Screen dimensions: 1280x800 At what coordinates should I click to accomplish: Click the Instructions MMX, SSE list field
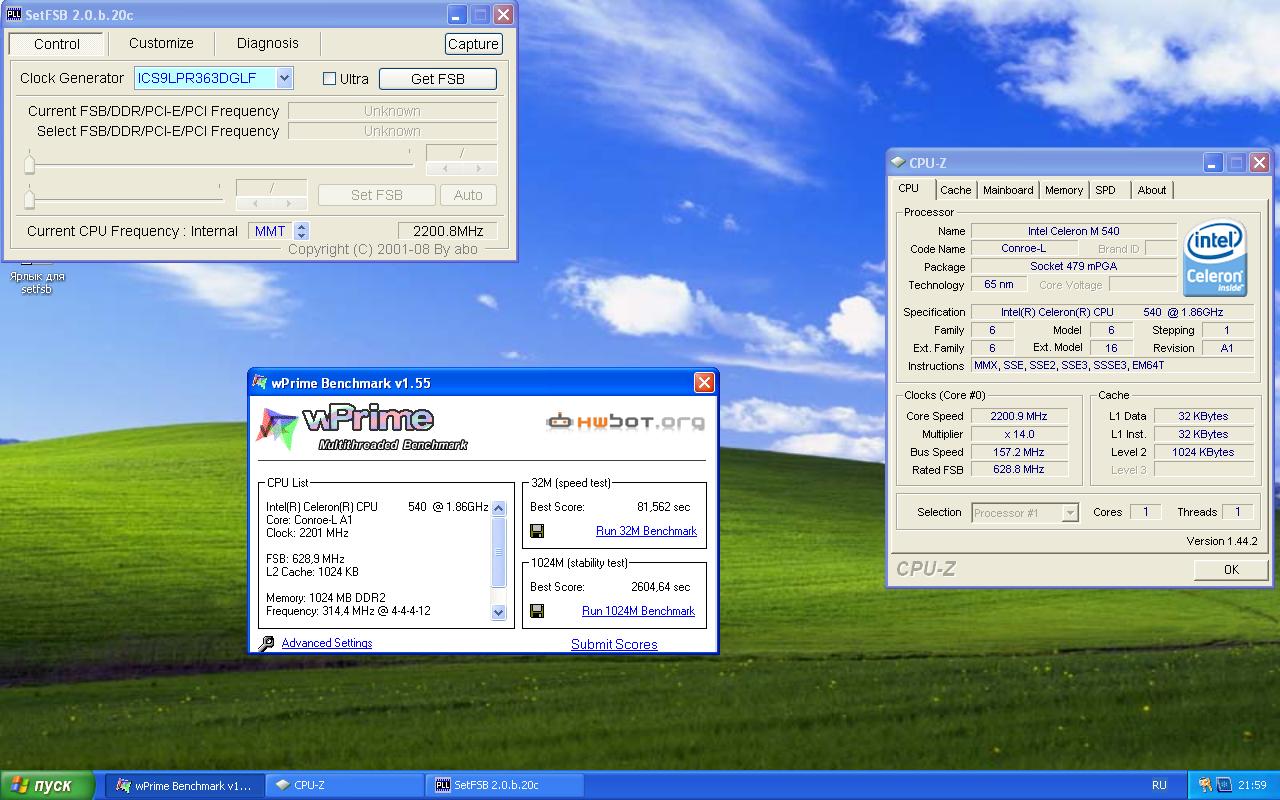pos(1112,366)
